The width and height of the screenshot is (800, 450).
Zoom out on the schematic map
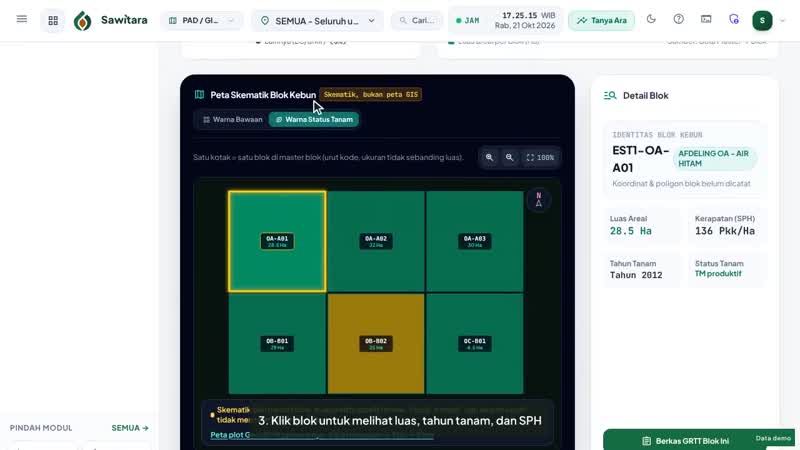pyautogui.click(x=509, y=158)
